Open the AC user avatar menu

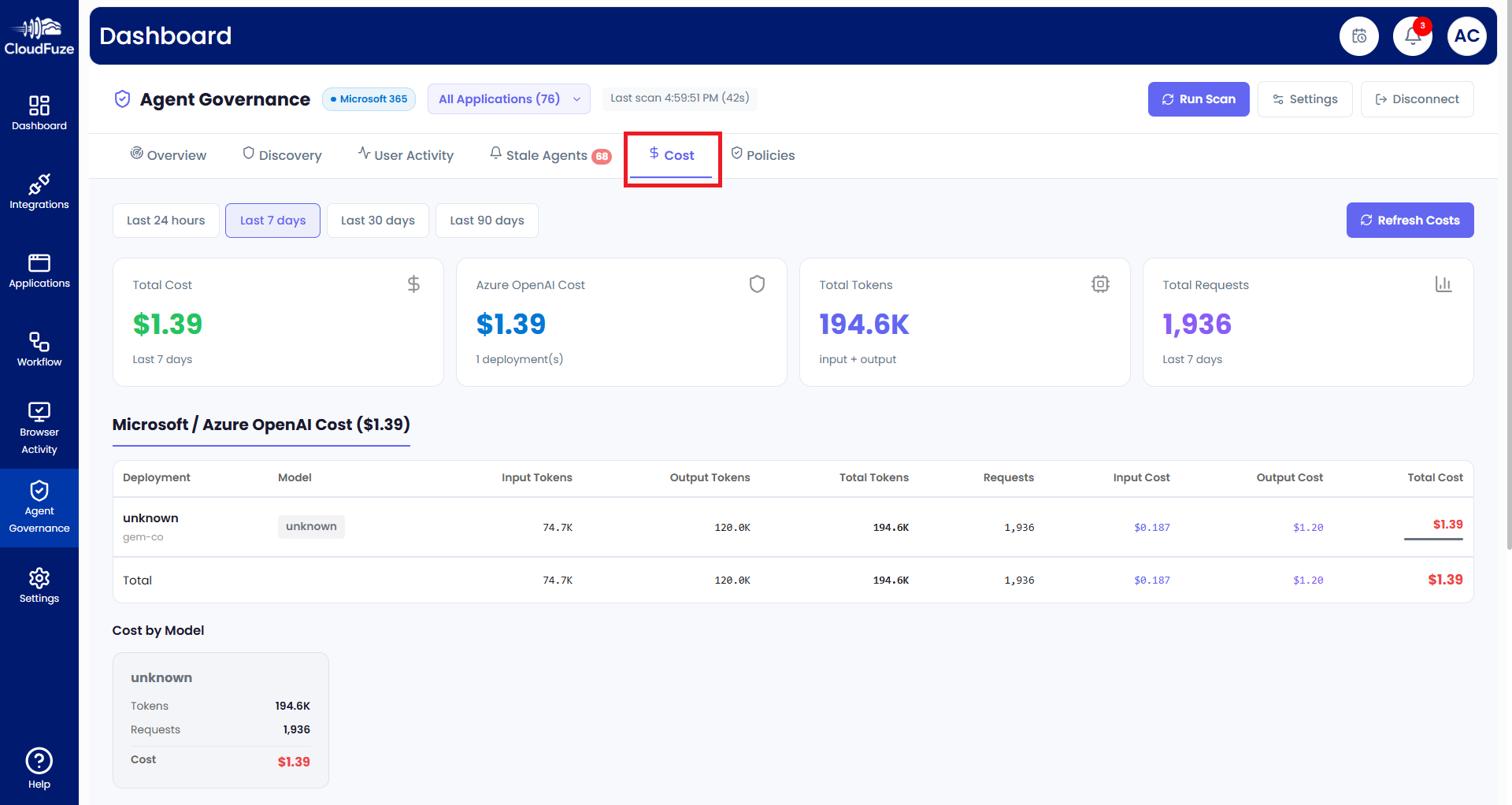tap(1466, 36)
